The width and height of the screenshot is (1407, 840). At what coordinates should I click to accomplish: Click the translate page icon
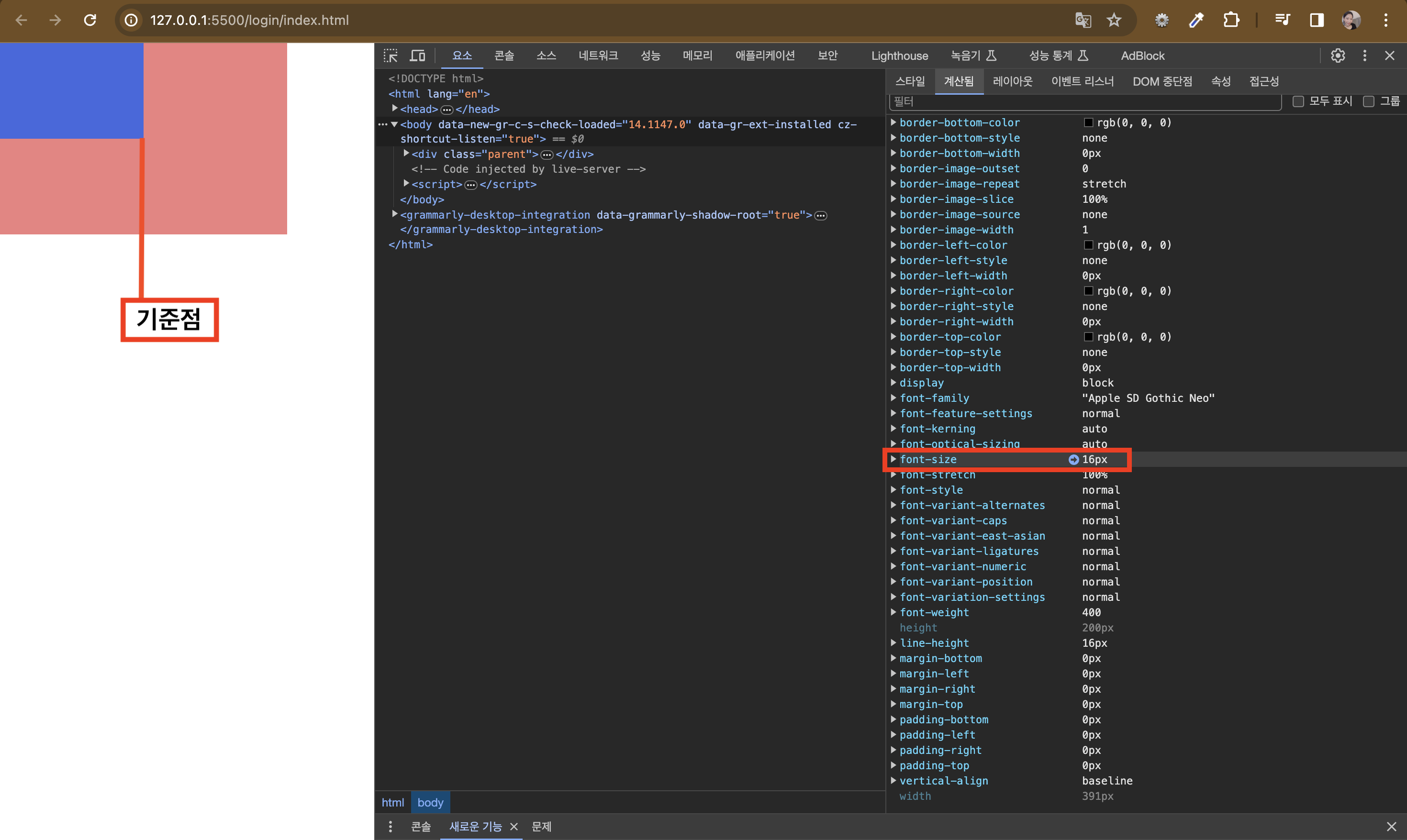[x=1083, y=21]
